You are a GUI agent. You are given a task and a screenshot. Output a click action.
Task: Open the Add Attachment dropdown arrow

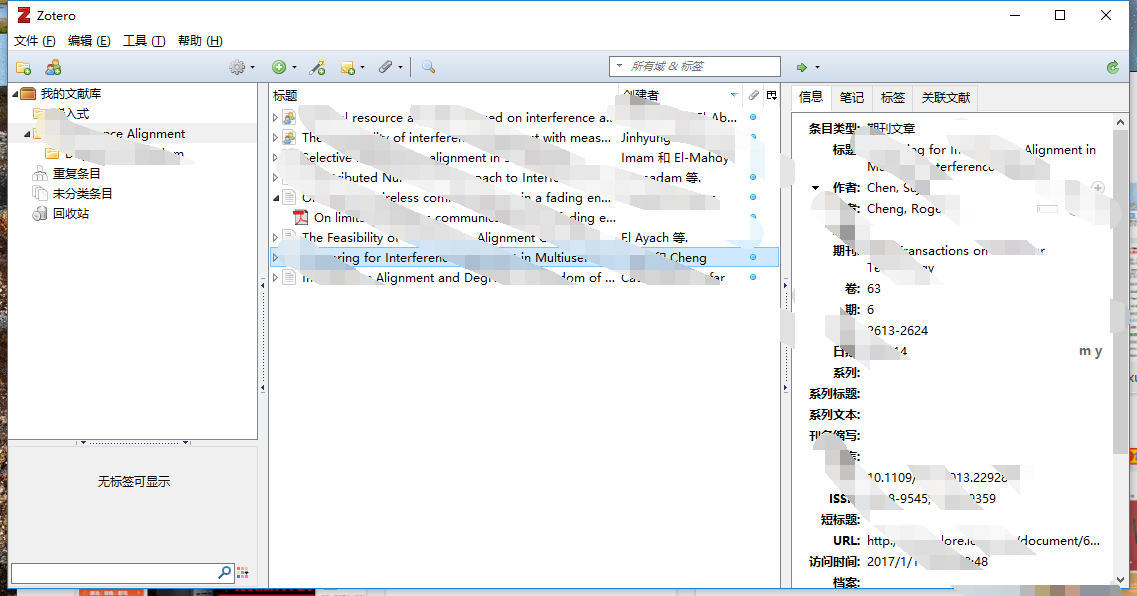(x=400, y=67)
